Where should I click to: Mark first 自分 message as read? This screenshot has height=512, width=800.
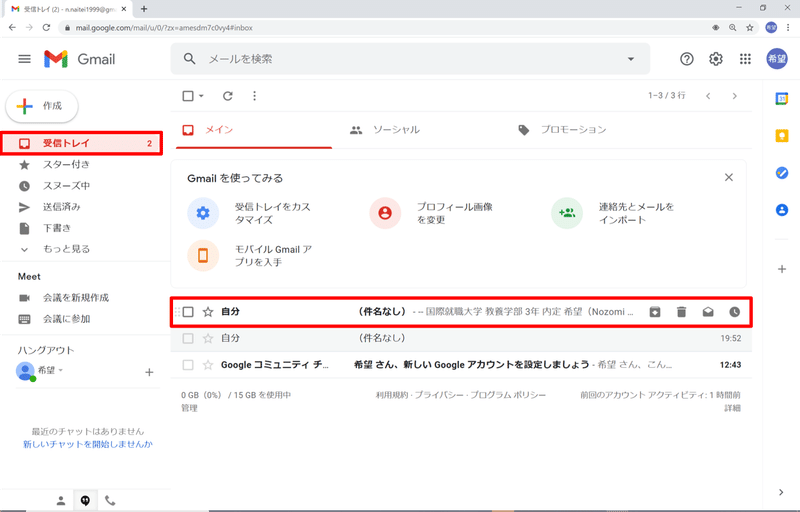click(x=708, y=312)
